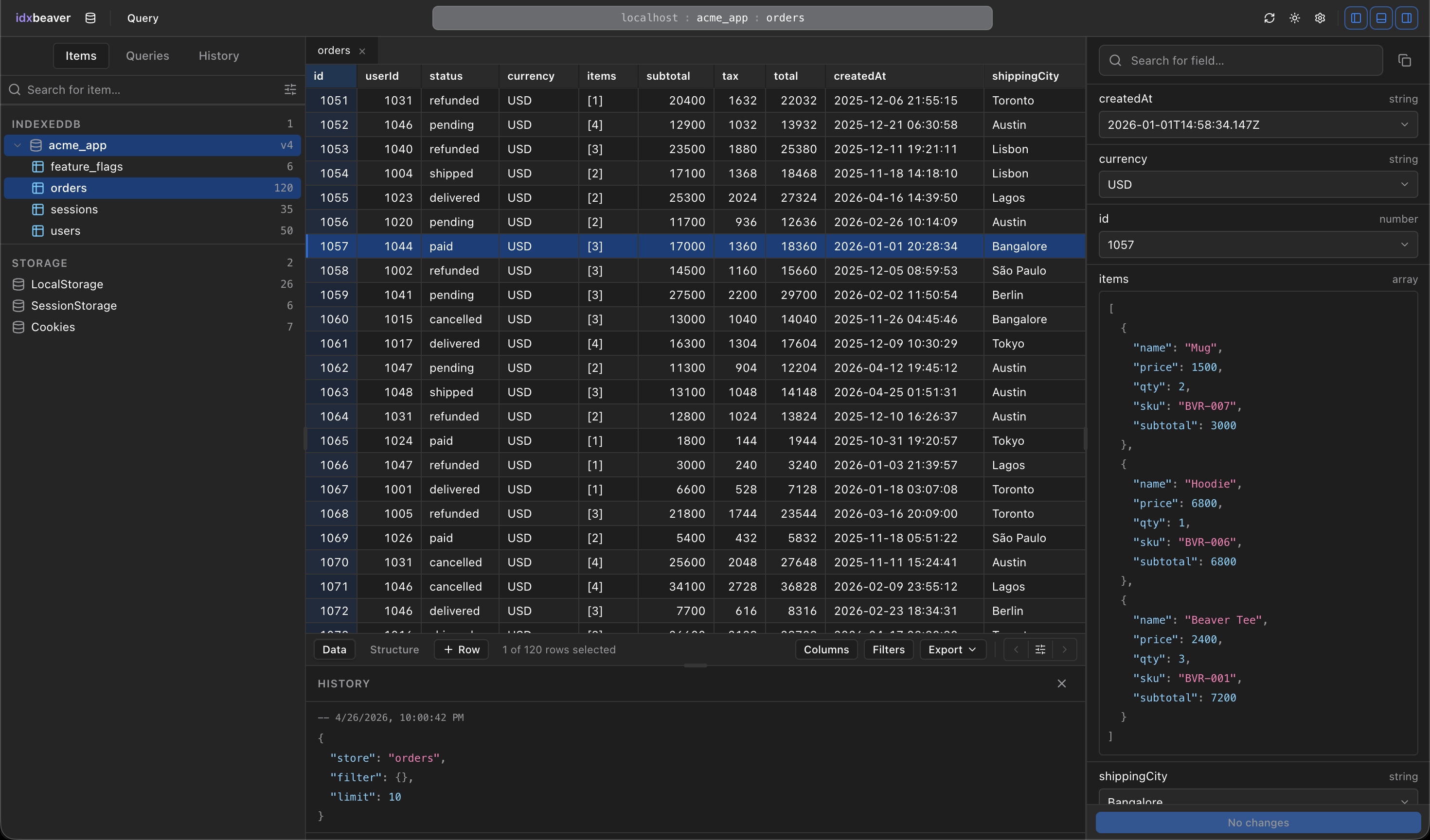Click the LocalStorage storage icon

coord(18,284)
